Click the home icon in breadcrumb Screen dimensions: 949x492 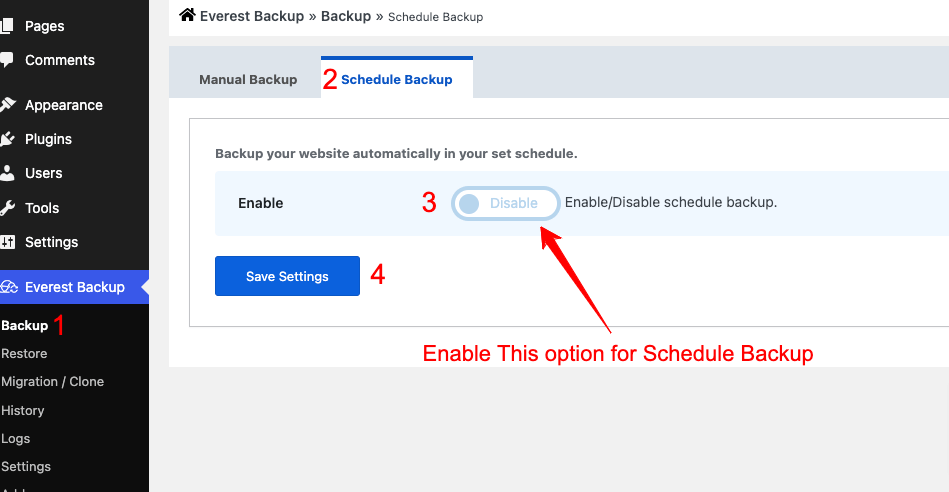[x=187, y=15]
